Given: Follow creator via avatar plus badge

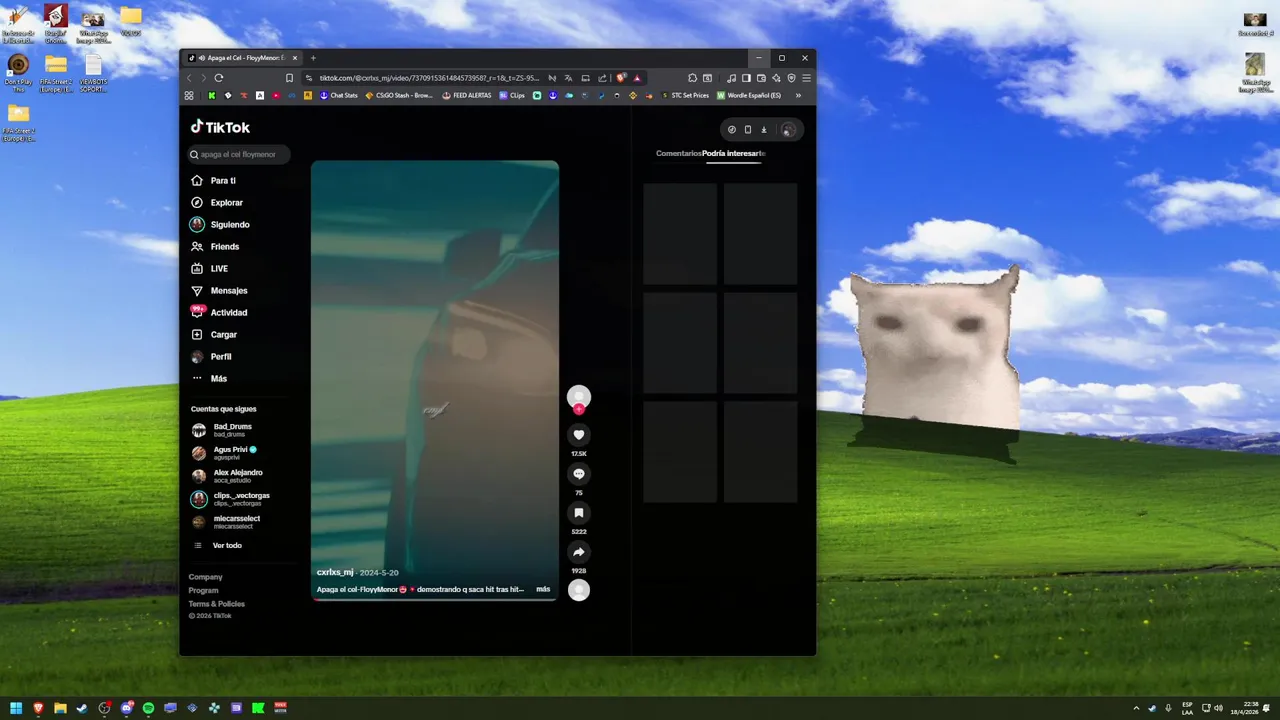Looking at the screenshot, I should pos(579,409).
